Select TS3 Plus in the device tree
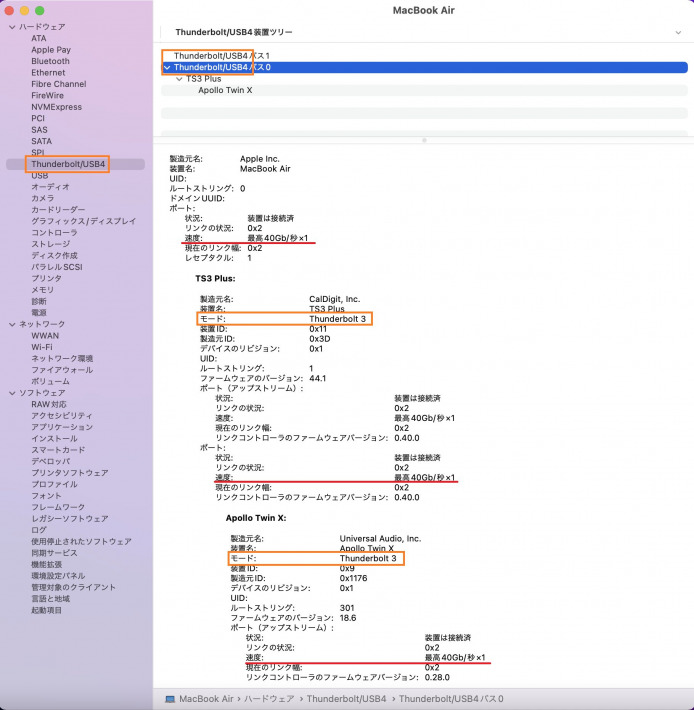 [203, 78]
